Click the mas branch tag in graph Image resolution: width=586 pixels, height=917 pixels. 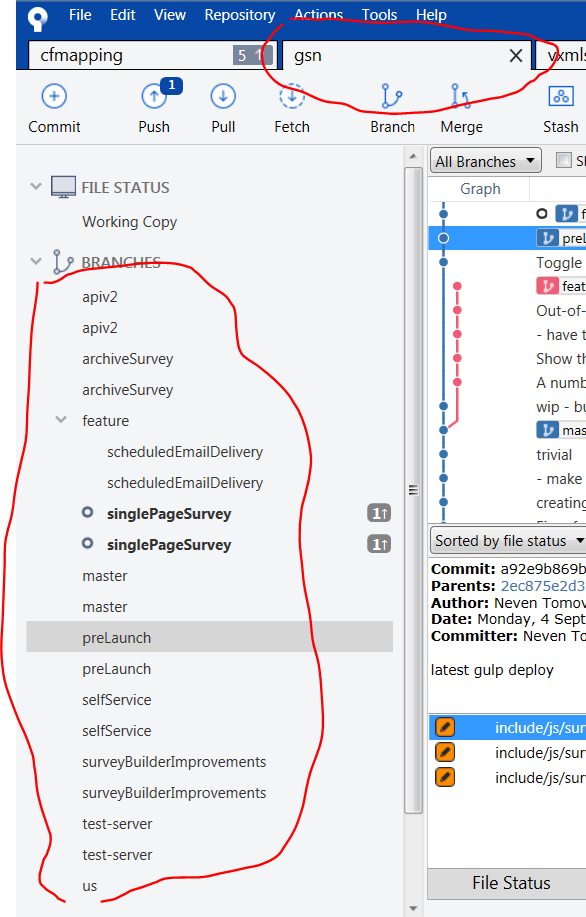click(560, 430)
